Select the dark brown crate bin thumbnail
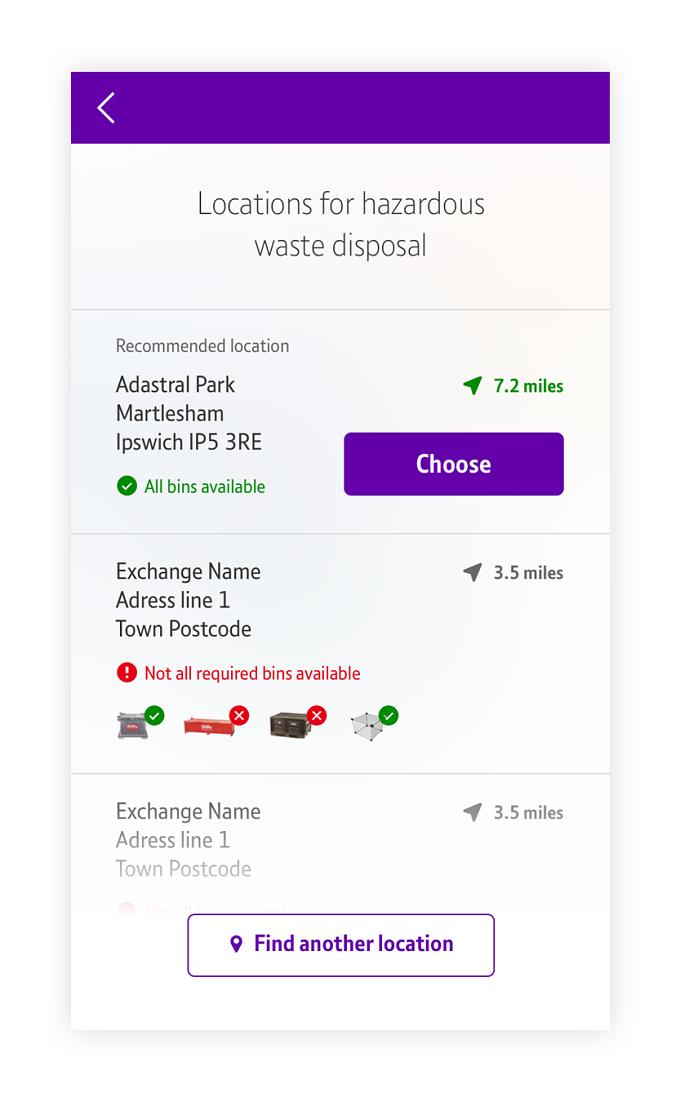The height and width of the screenshot is (1102, 680). pos(290,725)
